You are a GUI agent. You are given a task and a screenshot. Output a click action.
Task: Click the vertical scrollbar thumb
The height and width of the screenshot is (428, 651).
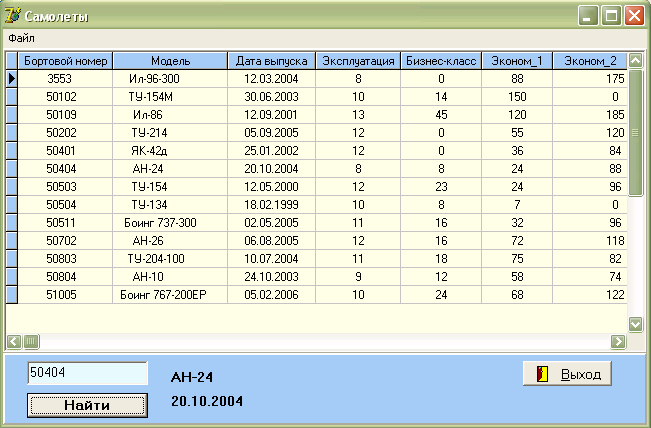click(x=635, y=133)
